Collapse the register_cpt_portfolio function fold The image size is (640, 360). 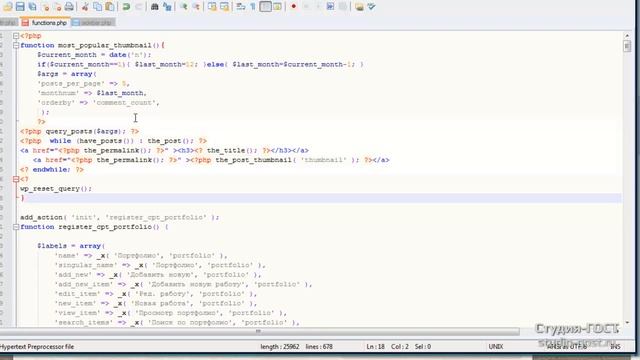tap(16, 227)
